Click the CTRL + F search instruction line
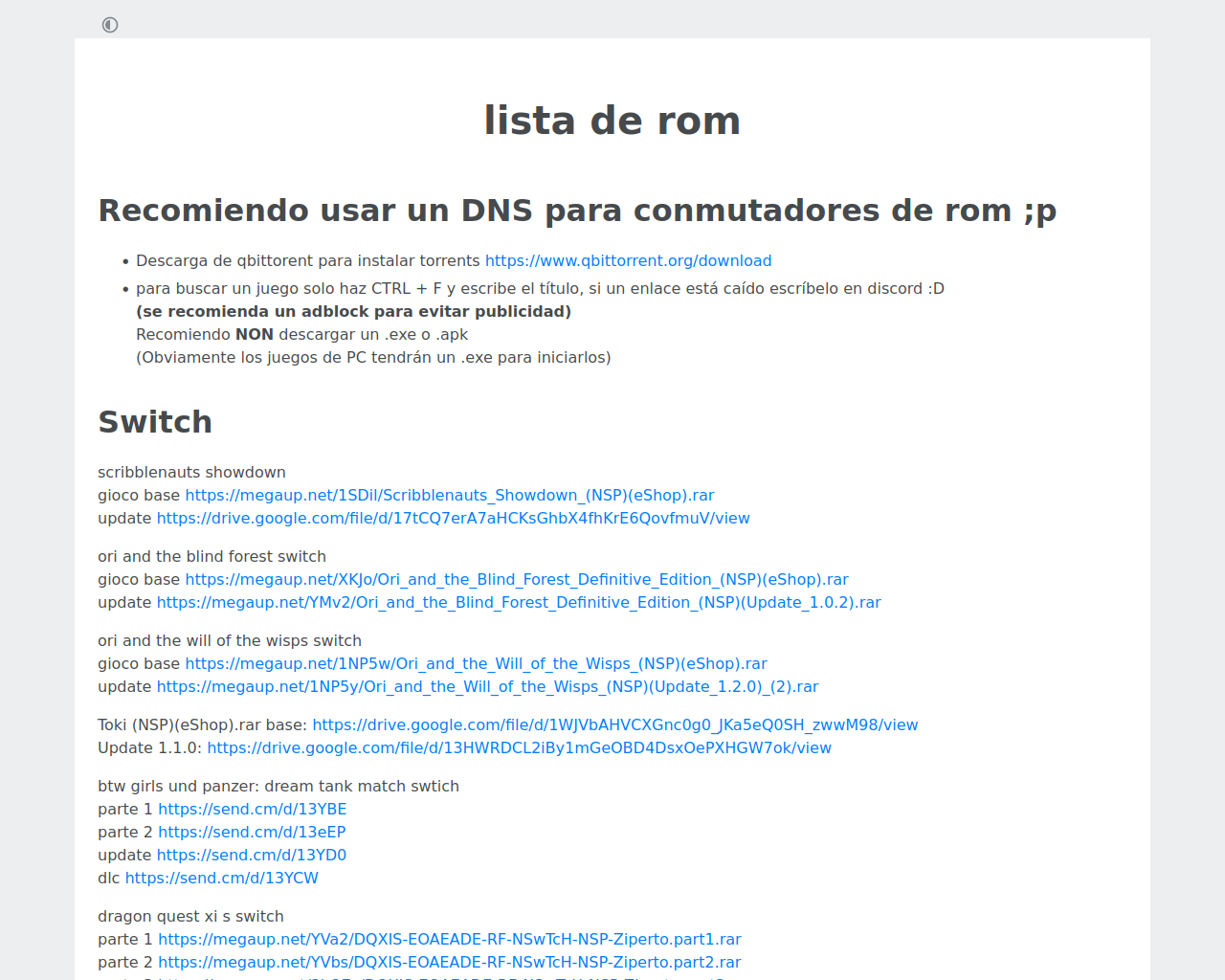 540,289
